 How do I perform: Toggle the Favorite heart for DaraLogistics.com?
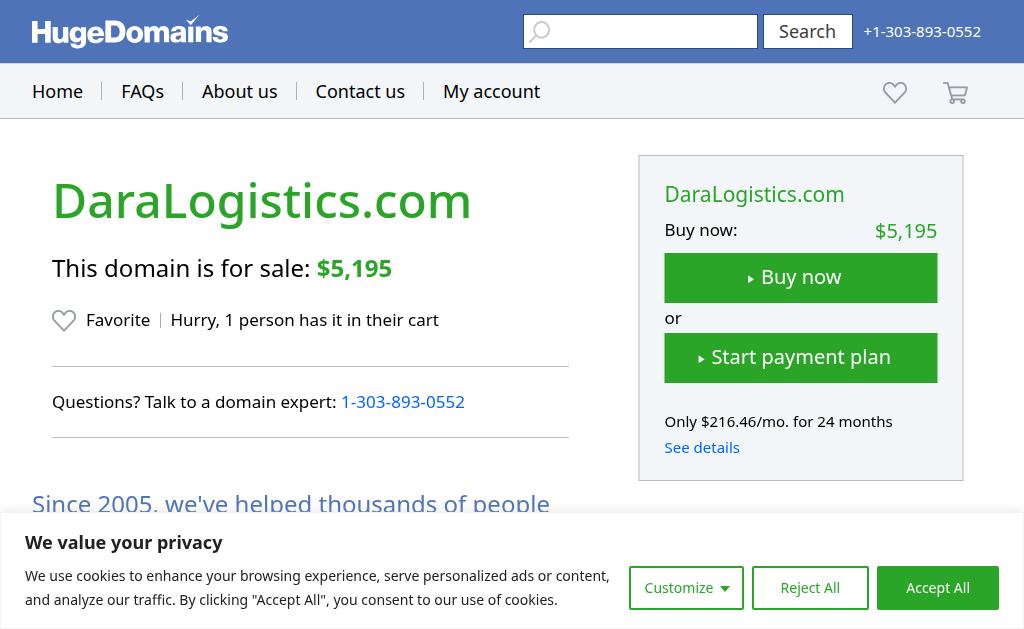coord(64,320)
